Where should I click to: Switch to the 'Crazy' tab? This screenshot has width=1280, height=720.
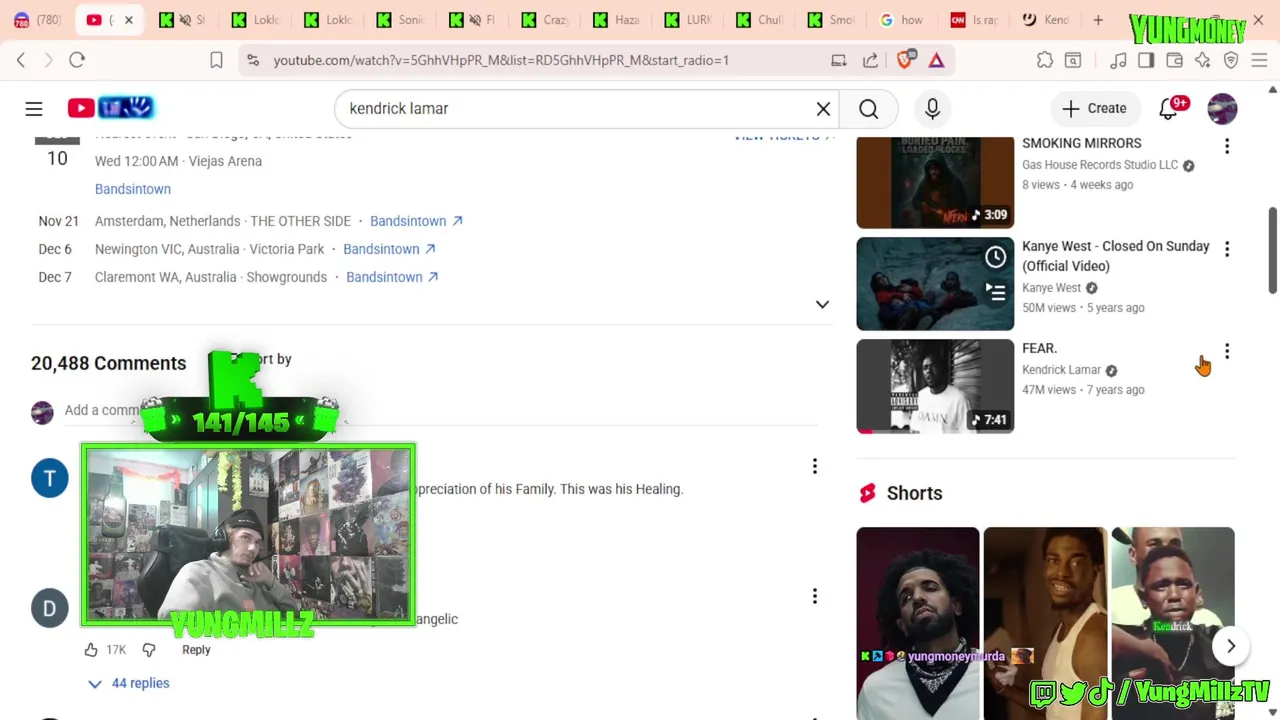pyautogui.click(x=545, y=20)
